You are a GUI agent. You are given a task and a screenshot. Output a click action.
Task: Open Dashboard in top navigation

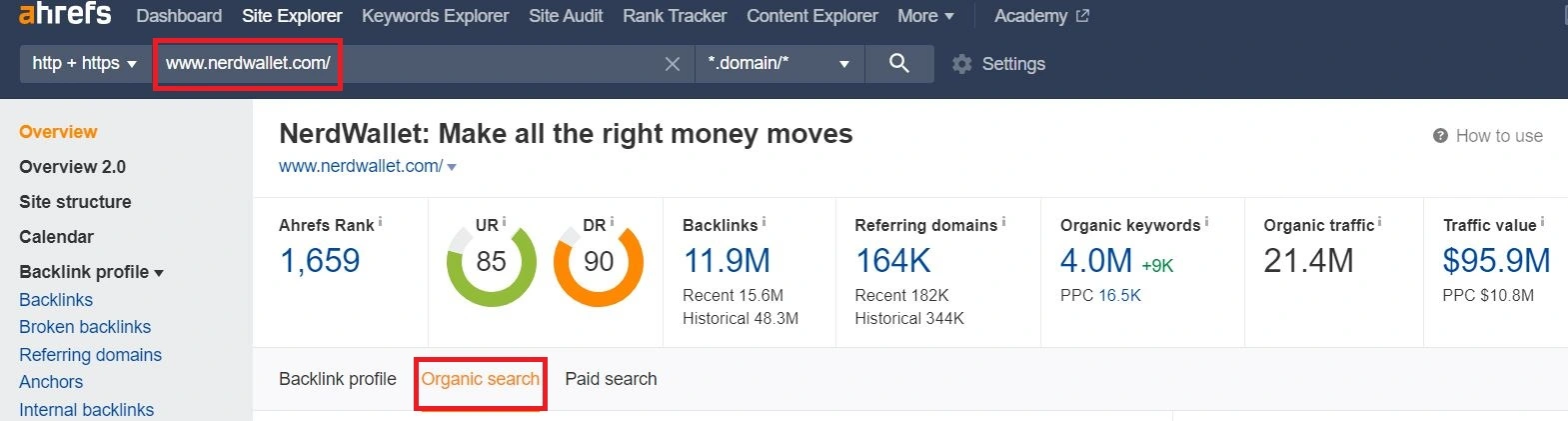pyautogui.click(x=179, y=16)
